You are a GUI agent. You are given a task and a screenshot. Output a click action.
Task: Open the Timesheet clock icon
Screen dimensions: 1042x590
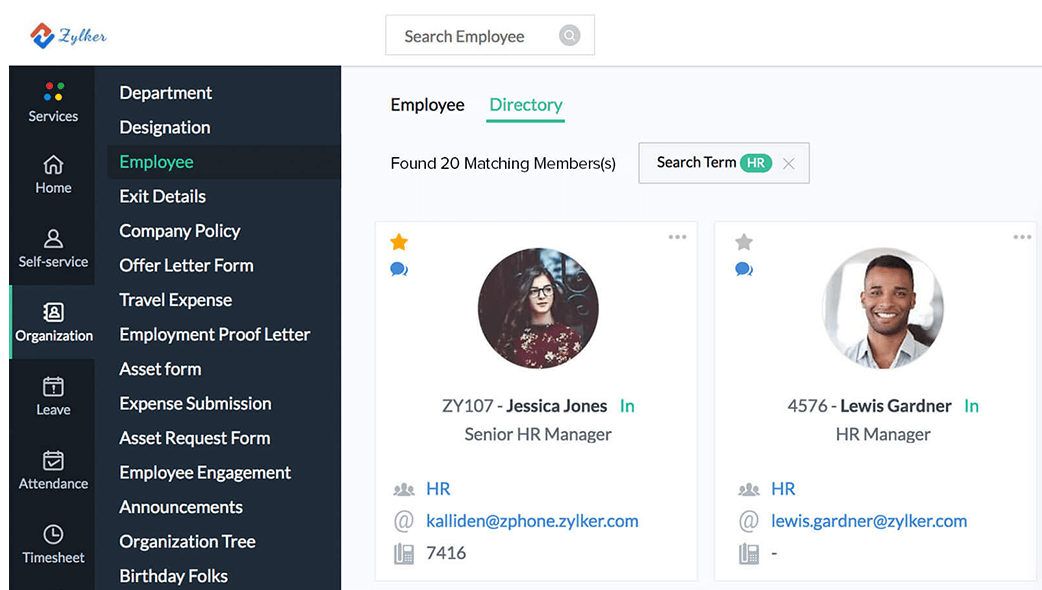(53, 535)
